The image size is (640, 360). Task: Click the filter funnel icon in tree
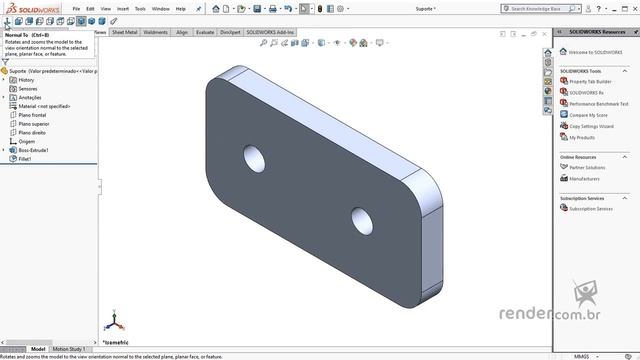[x=5, y=62]
